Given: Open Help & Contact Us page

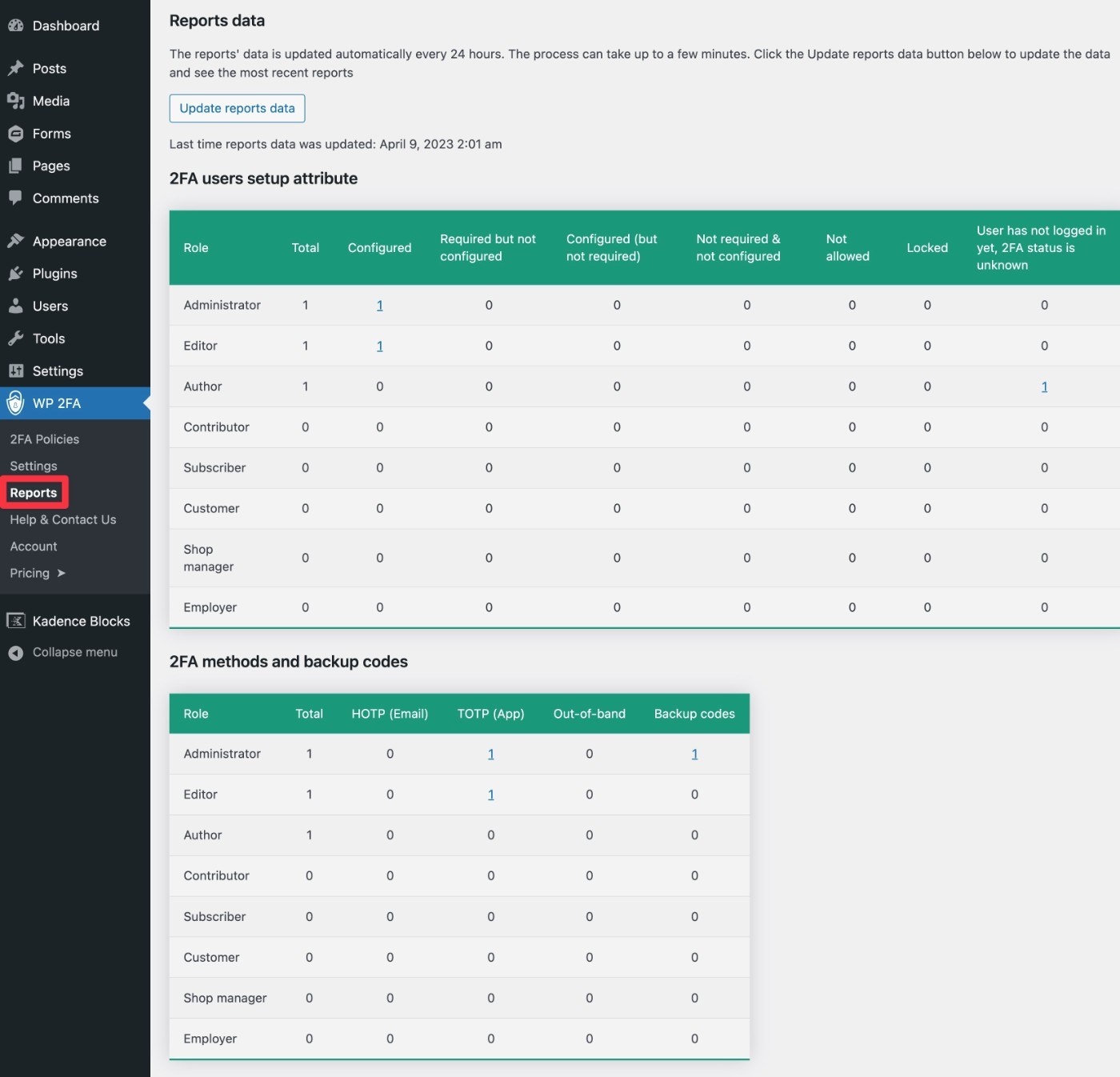Looking at the screenshot, I should click(63, 519).
